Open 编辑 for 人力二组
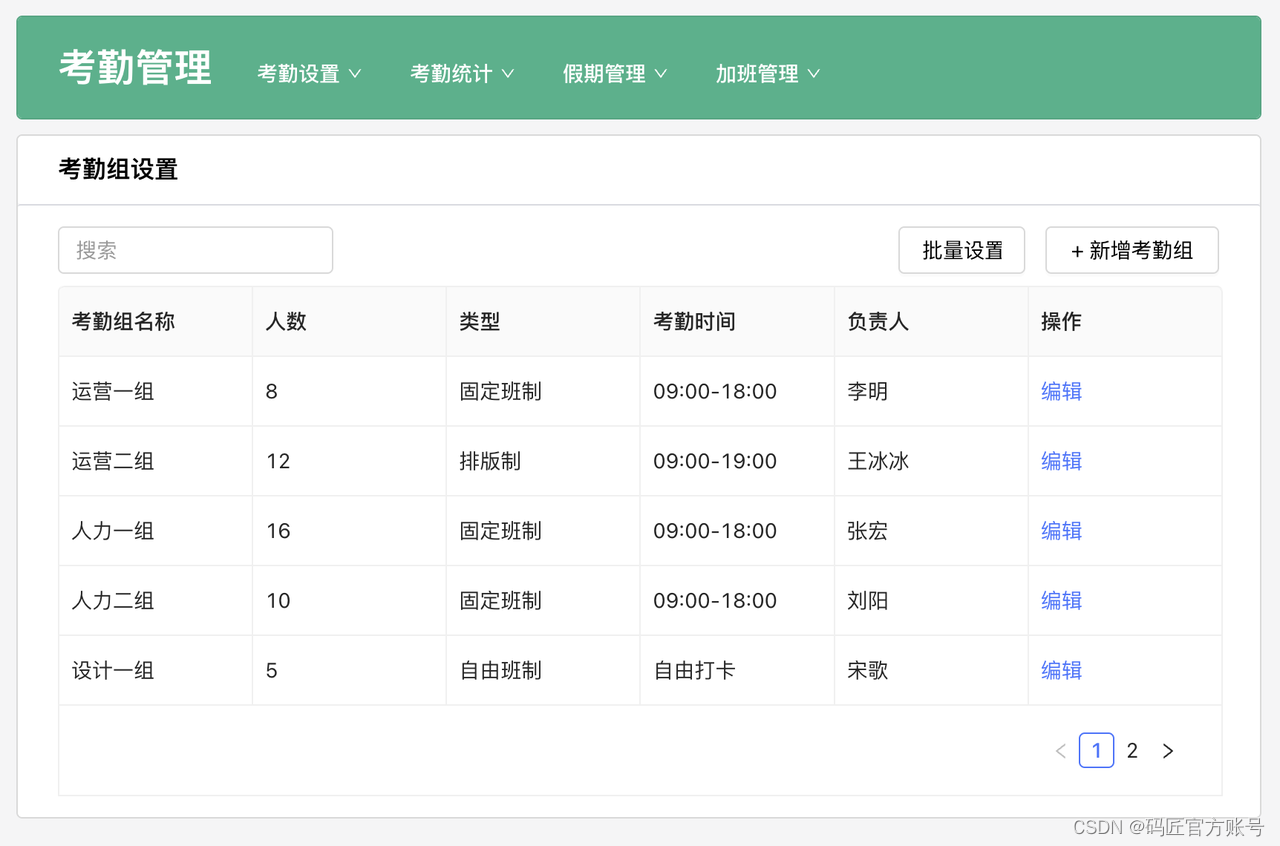This screenshot has width=1280, height=846. [1061, 601]
